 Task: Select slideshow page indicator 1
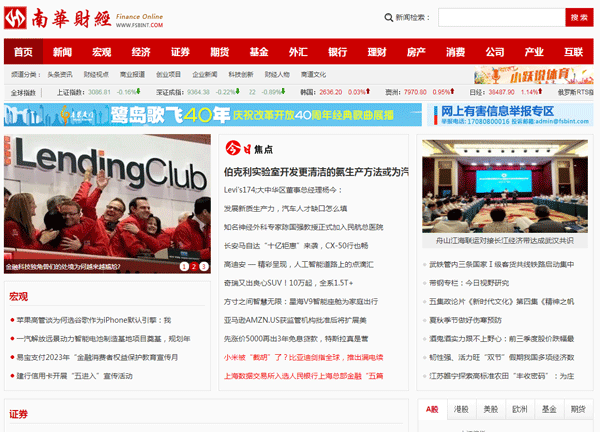point(184,266)
